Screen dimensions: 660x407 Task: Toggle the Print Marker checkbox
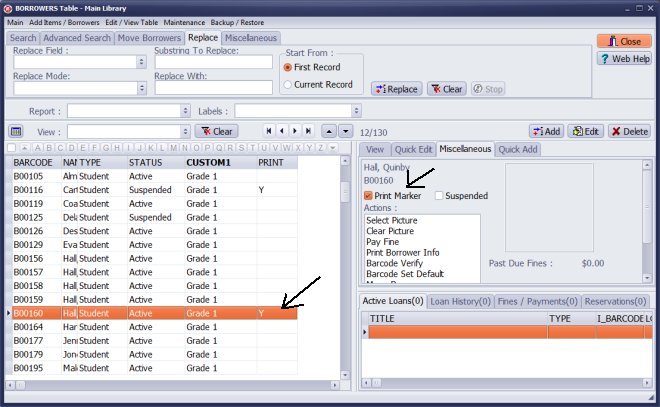click(369, 196)
